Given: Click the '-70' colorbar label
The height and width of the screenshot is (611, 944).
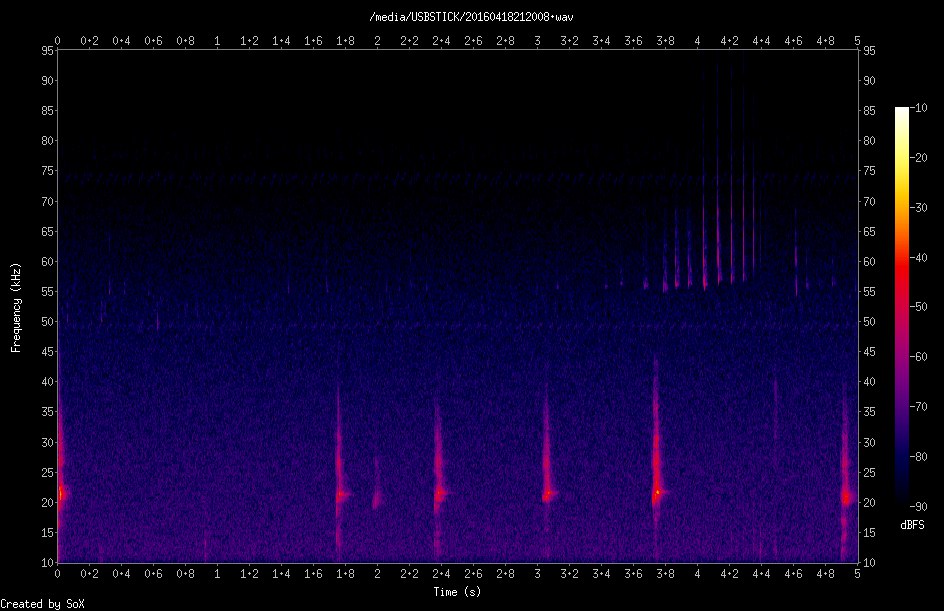Looking at the screenshot, I should pyautogui.click(x=918, y=406).
